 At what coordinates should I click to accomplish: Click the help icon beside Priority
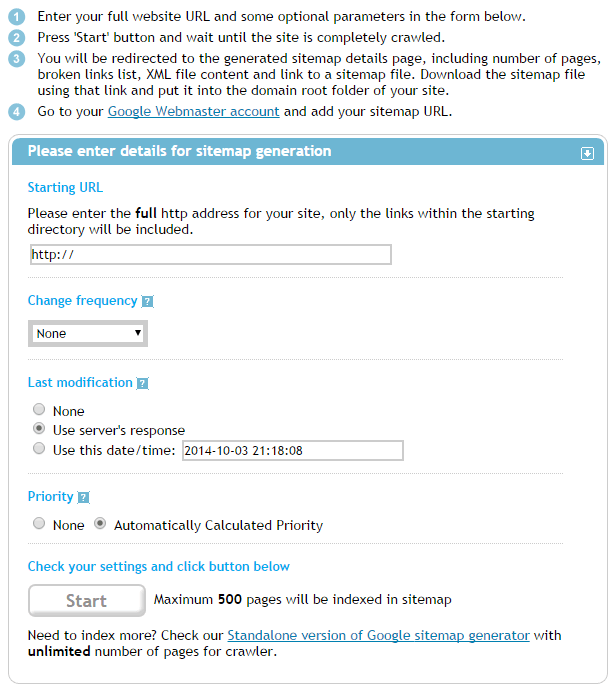coord(83,497)
